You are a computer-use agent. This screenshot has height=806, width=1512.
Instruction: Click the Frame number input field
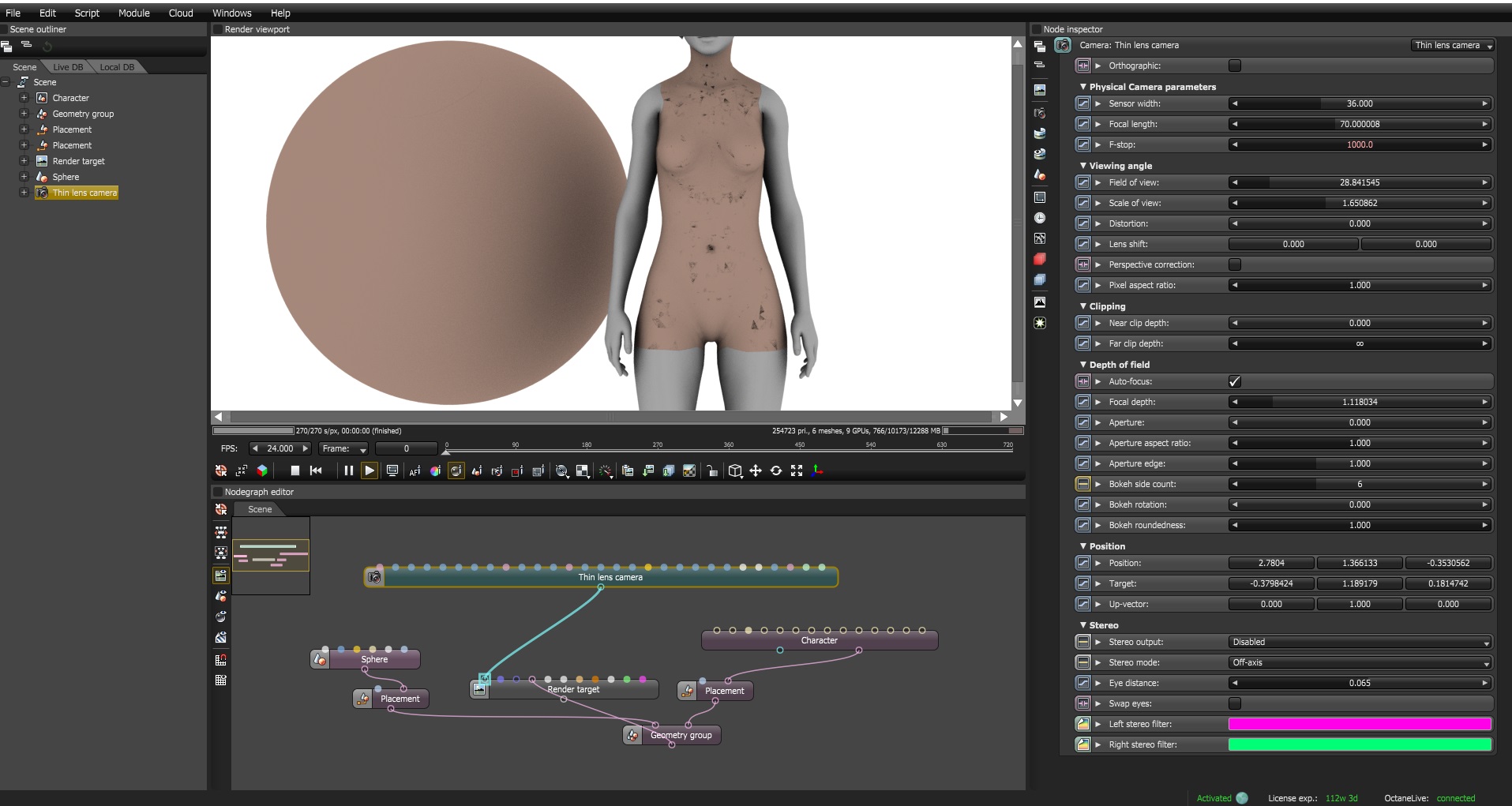406,448
